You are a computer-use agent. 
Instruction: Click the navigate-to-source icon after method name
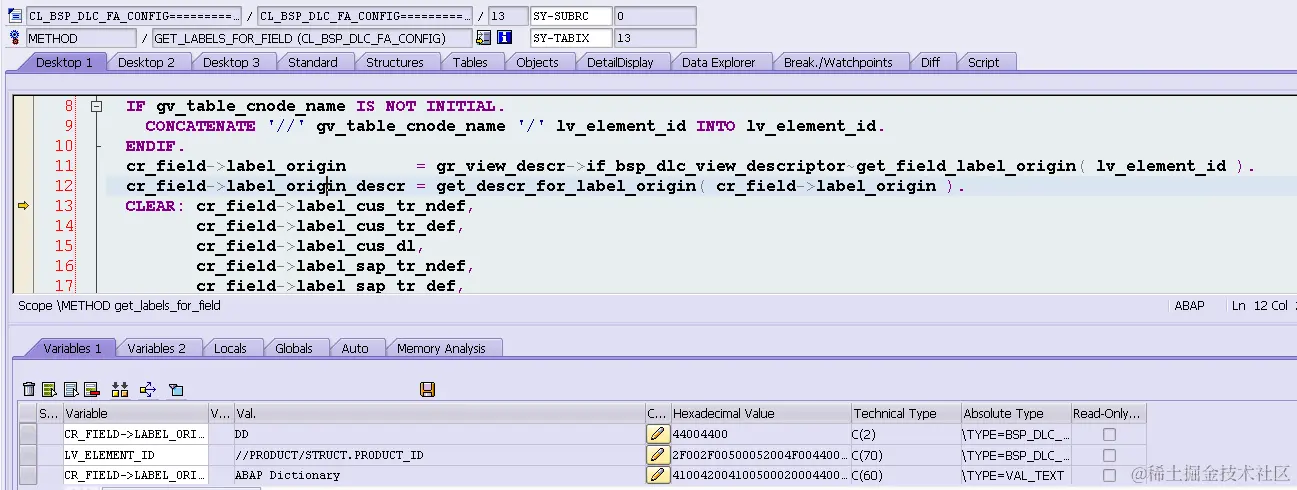[x=484, y=38]
